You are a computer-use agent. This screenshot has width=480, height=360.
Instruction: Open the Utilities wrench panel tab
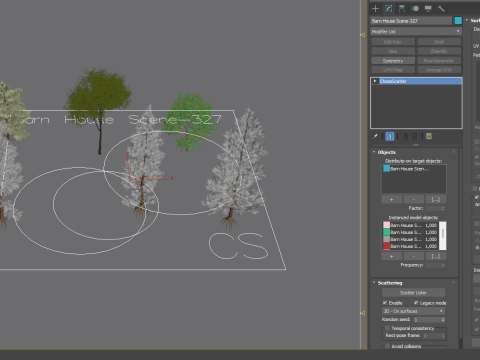coord(441,9)
